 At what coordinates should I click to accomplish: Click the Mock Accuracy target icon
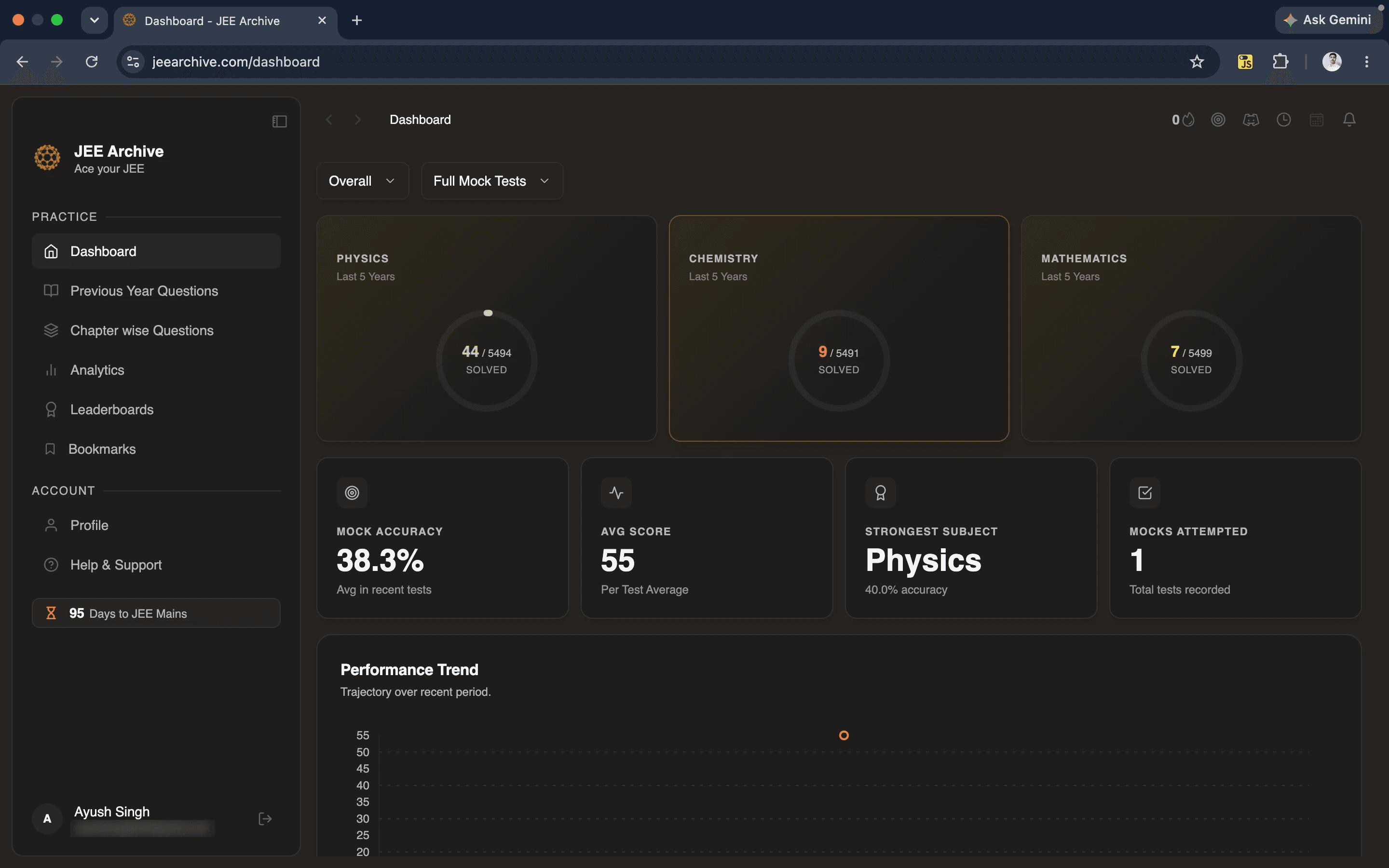pyautogui.click(x=352, y=492)
